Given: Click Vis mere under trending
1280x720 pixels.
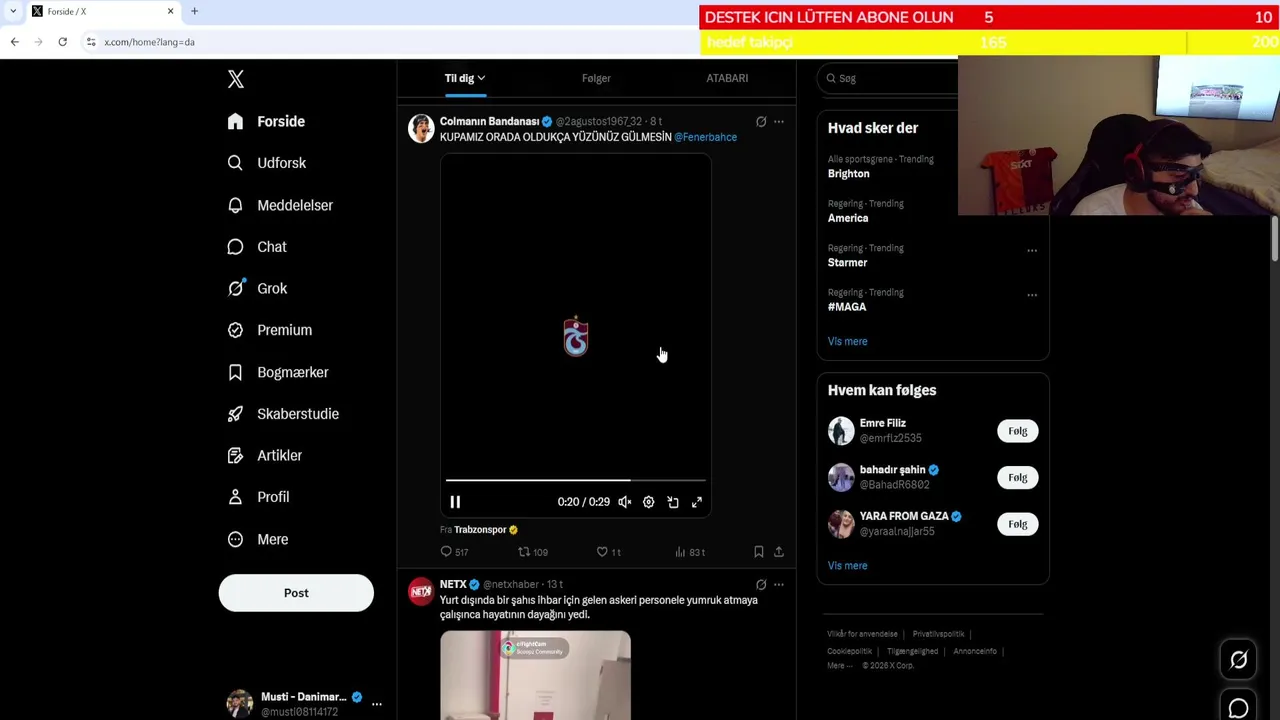Looking at the screenshot, I should (847, 342).
